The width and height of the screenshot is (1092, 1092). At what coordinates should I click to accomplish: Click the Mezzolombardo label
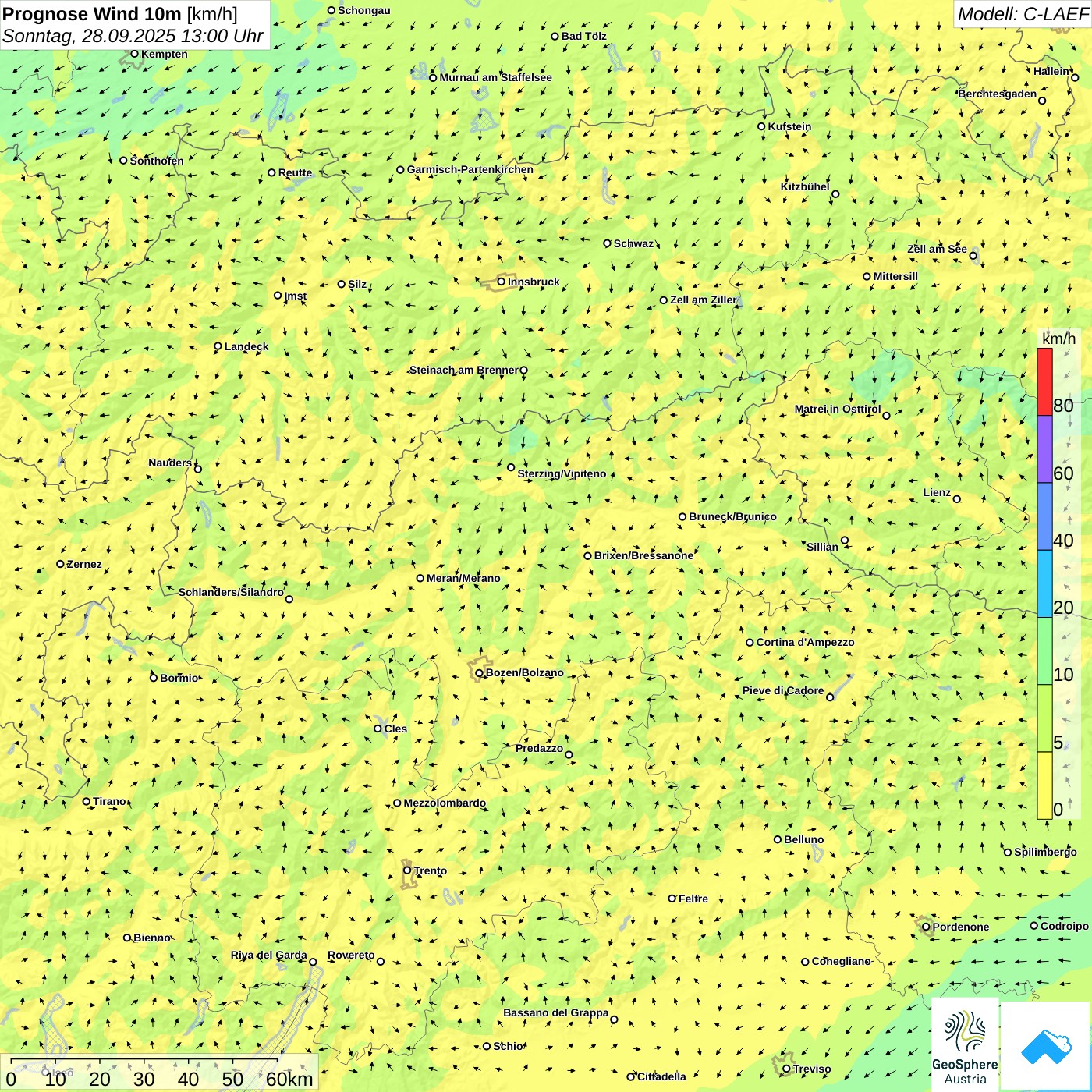click(445, 803)
